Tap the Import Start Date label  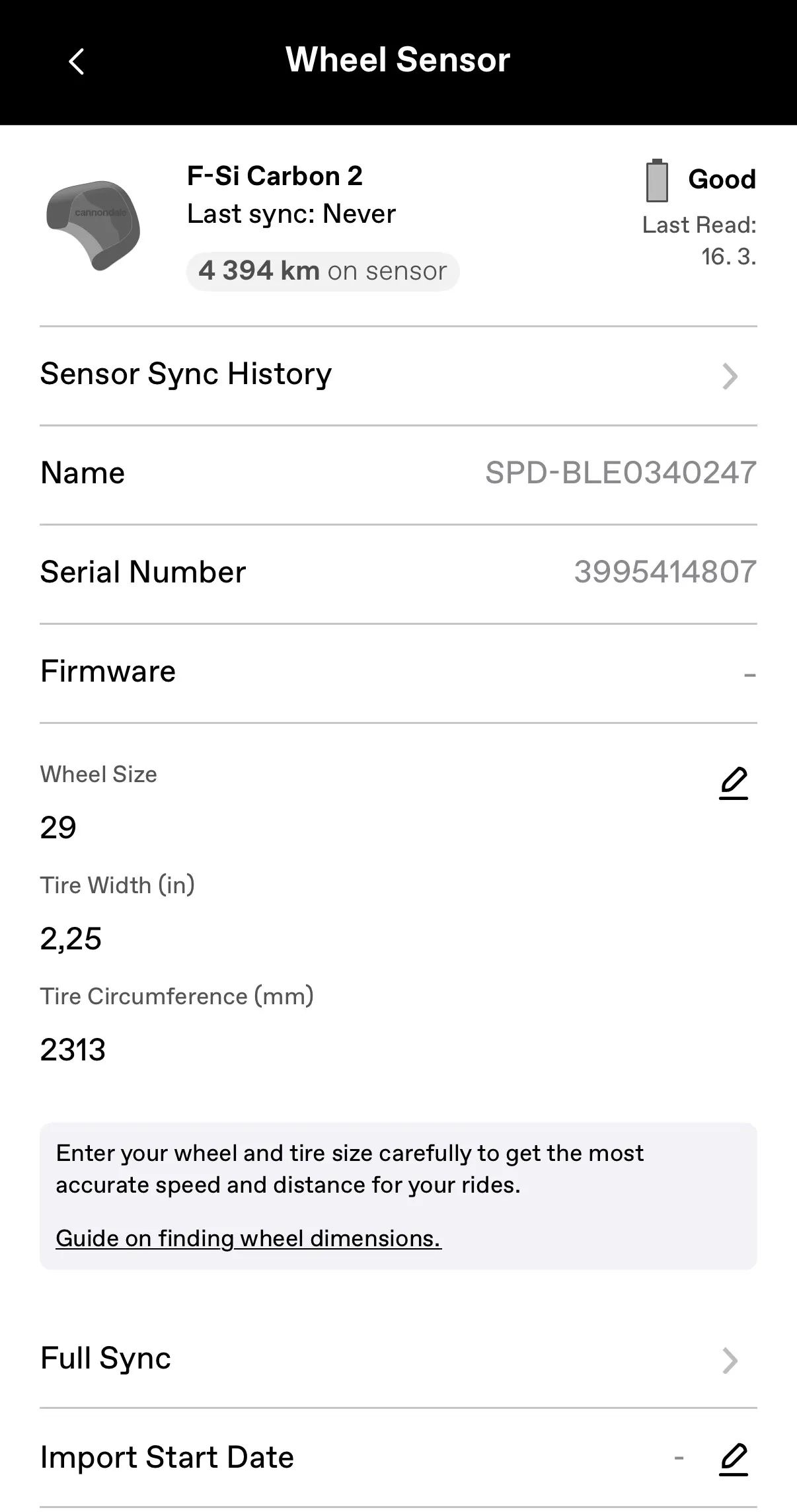(167, 1458)
